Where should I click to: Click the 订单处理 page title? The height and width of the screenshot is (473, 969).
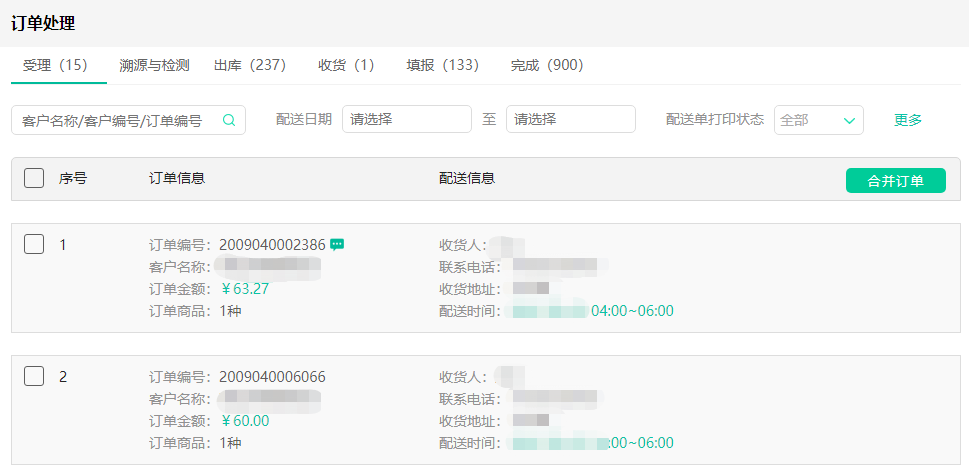(x=43, y=23)
